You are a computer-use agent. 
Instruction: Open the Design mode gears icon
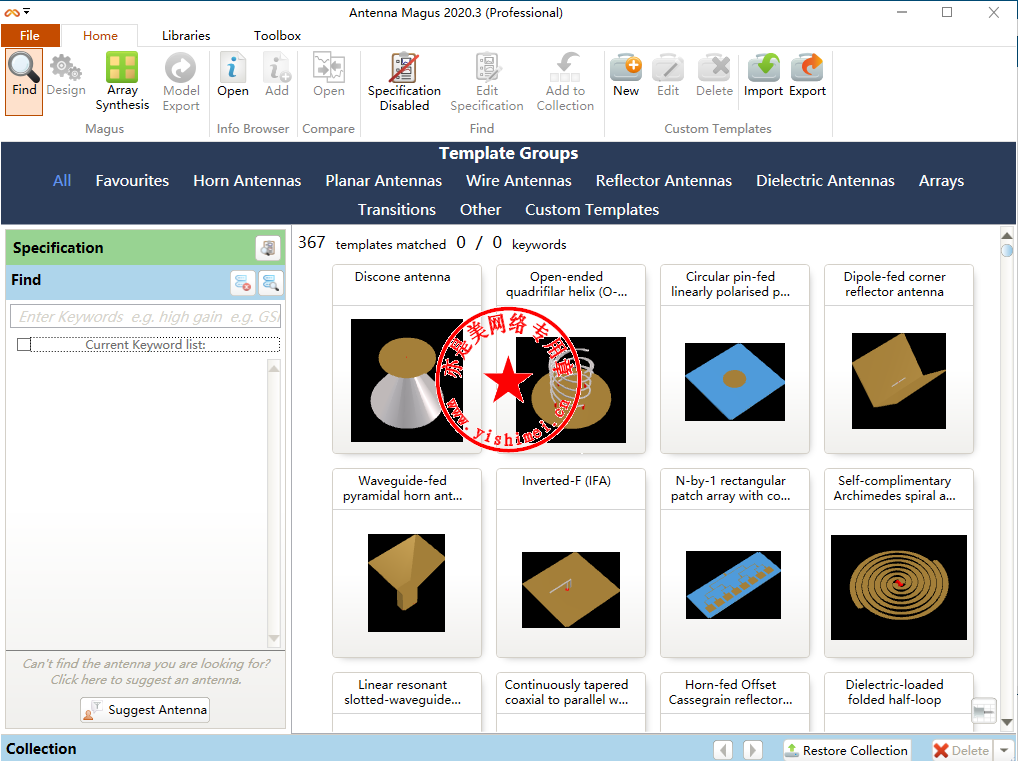66,75
